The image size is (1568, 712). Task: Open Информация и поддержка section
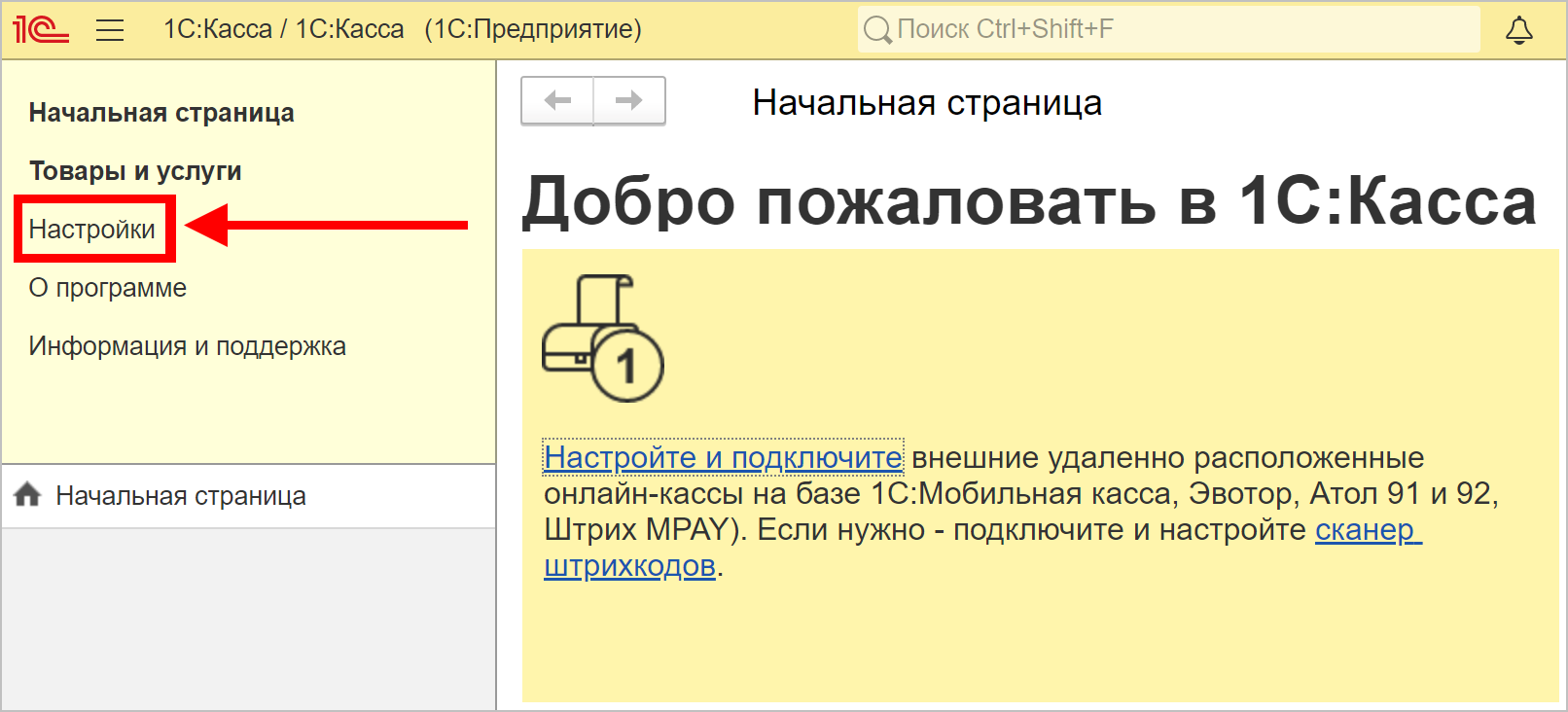(187, 346)
